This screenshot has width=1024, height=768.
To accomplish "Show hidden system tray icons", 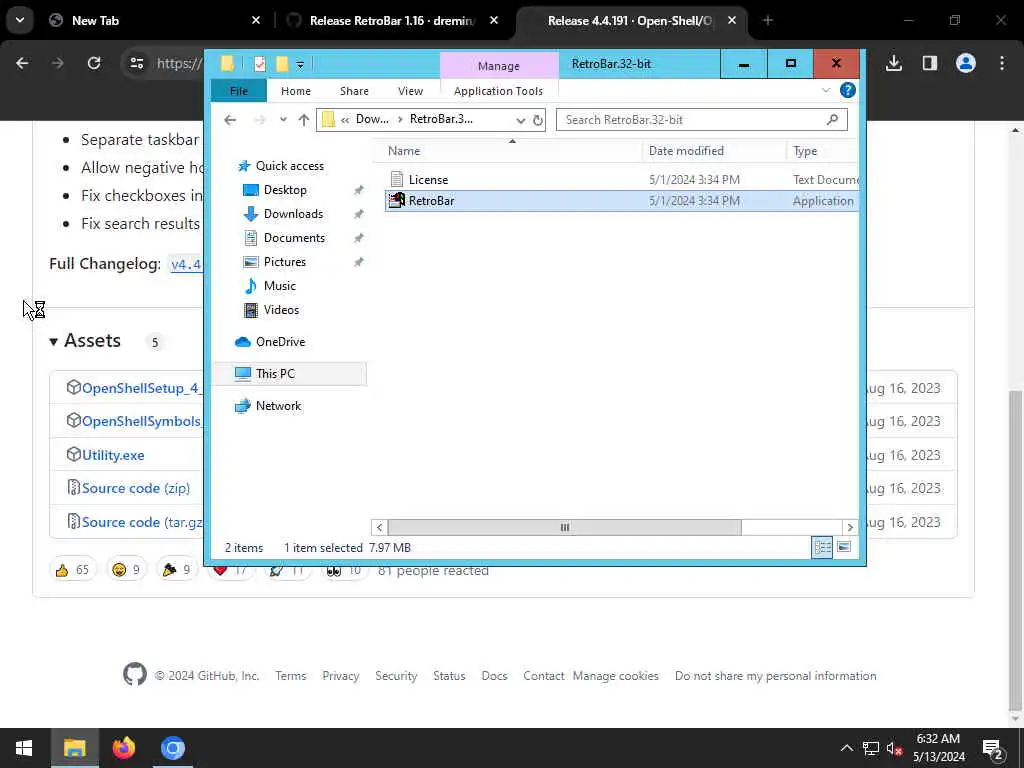I will (846, 748).
